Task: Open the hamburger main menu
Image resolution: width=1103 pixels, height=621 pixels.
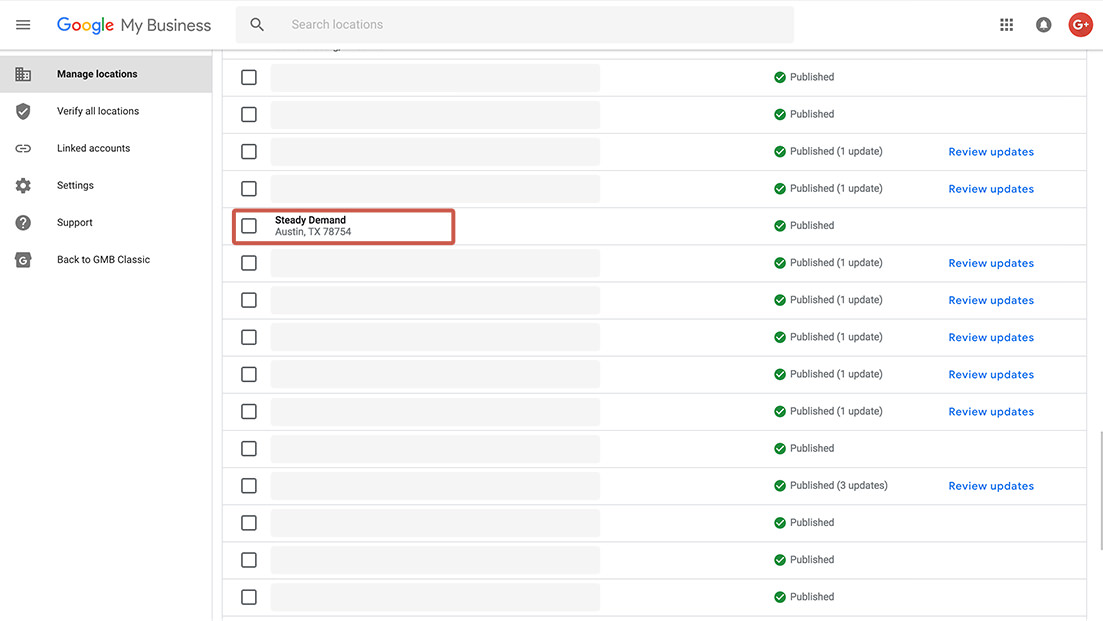Action: 23,25
